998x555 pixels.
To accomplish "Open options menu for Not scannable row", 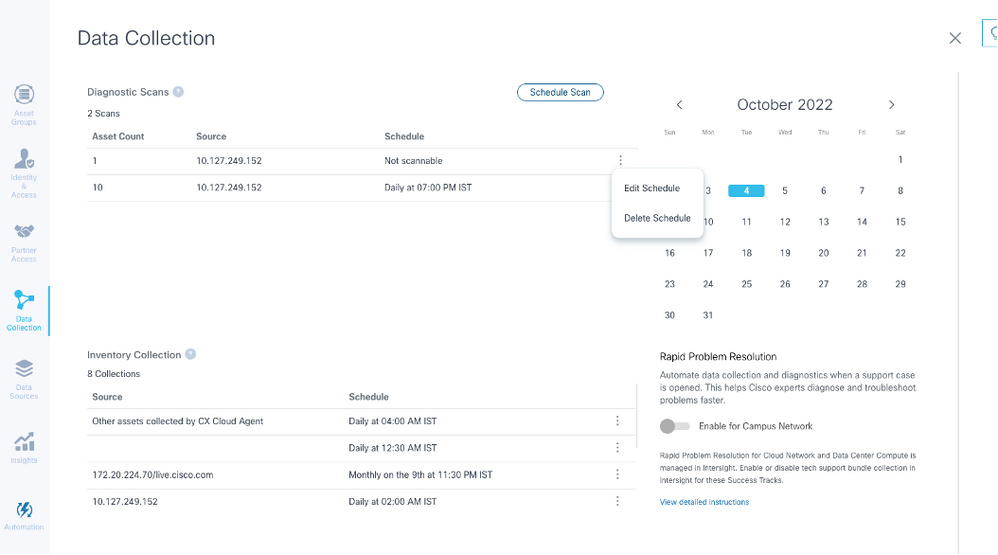I will tap(621, 160).
